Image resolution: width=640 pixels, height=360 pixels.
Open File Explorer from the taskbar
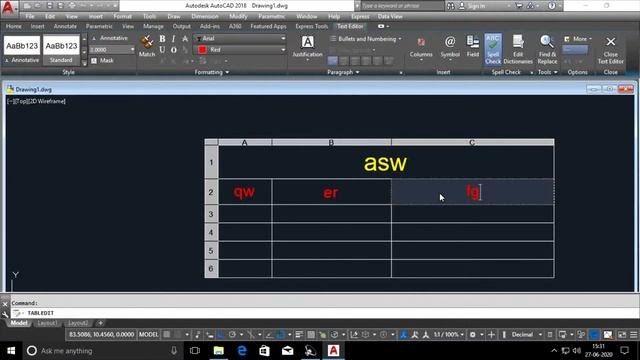(218, 351)
